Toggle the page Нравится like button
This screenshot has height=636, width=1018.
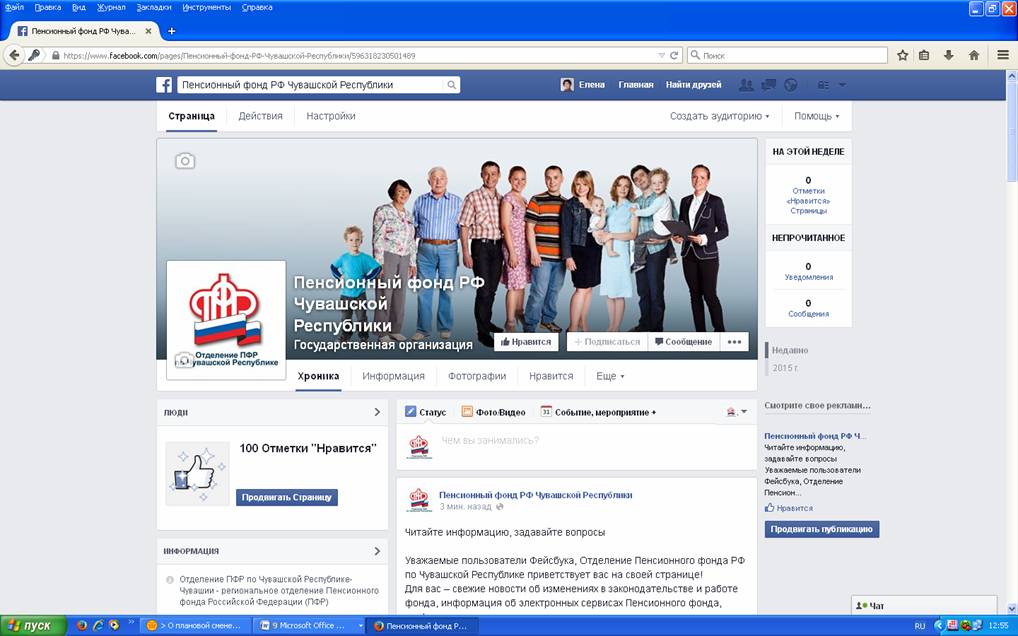[526, 342]
